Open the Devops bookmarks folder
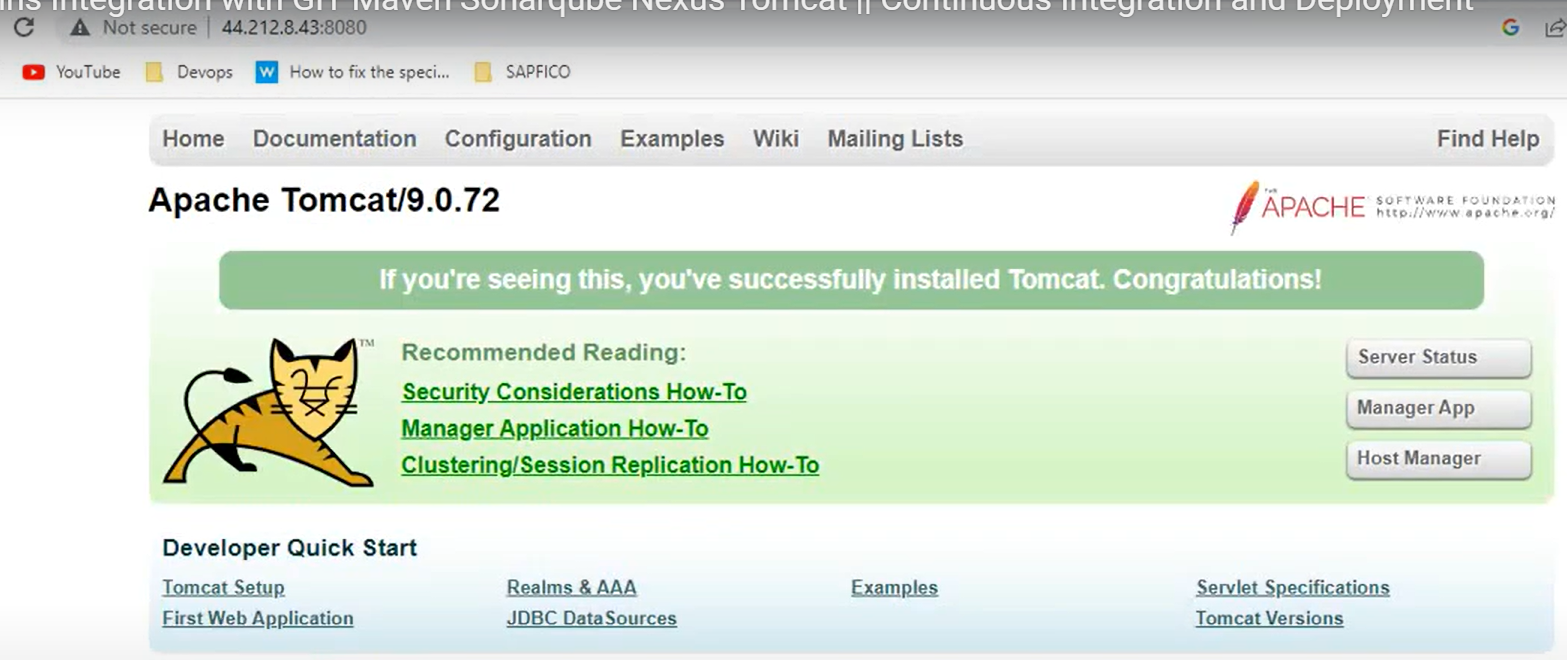1567x660 pixels. click(x=188, y=72)
